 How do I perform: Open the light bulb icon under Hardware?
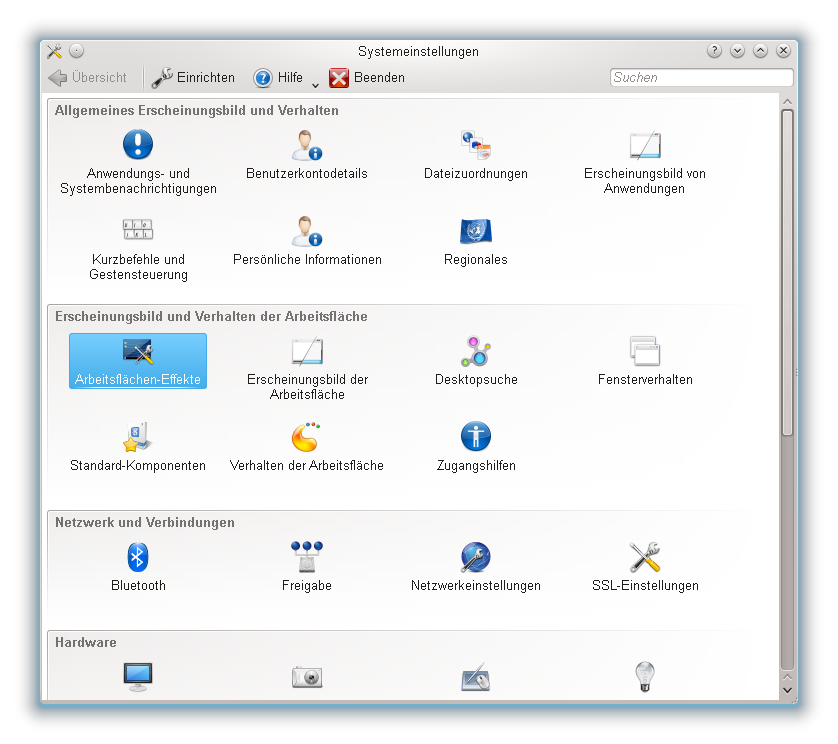click(x=645, y=677)
